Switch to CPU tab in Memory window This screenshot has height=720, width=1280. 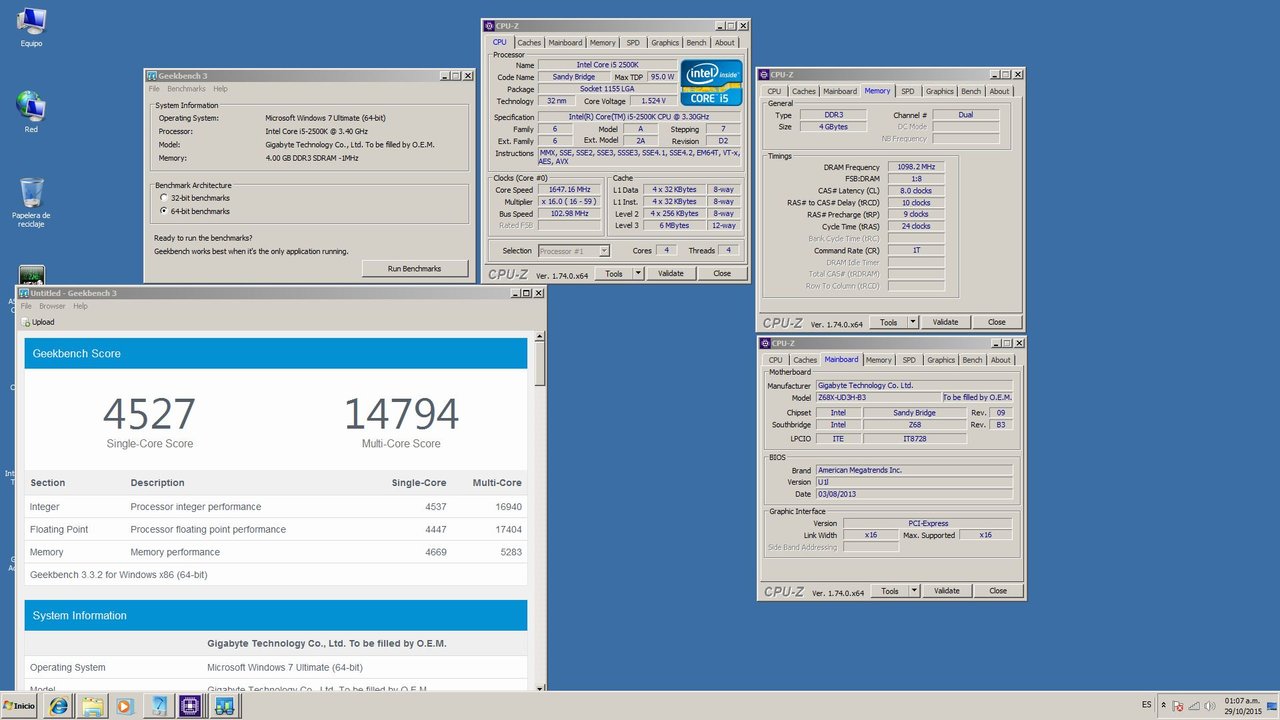click(774, 91)
